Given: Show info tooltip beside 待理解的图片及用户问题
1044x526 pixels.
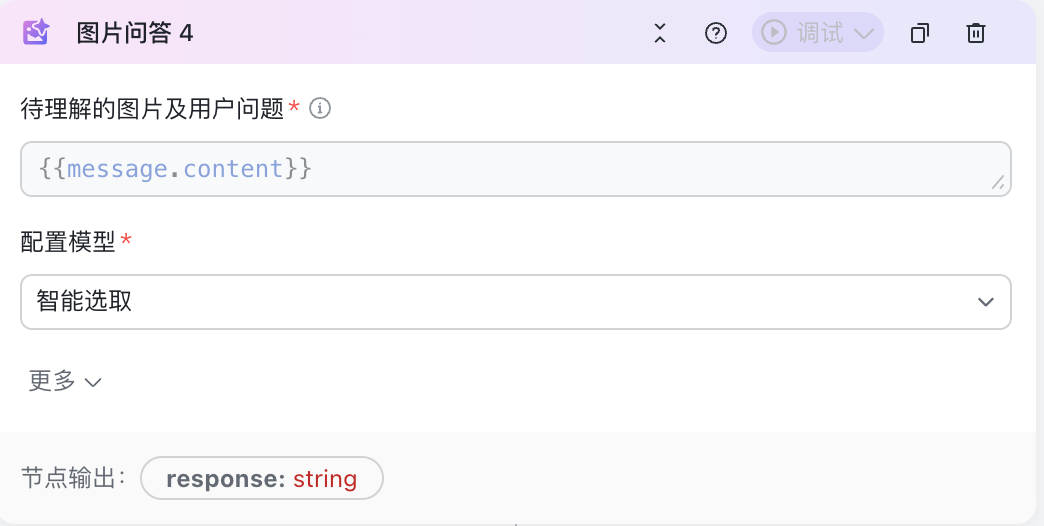Looking at the screenshot, I should tap(320, 108).
